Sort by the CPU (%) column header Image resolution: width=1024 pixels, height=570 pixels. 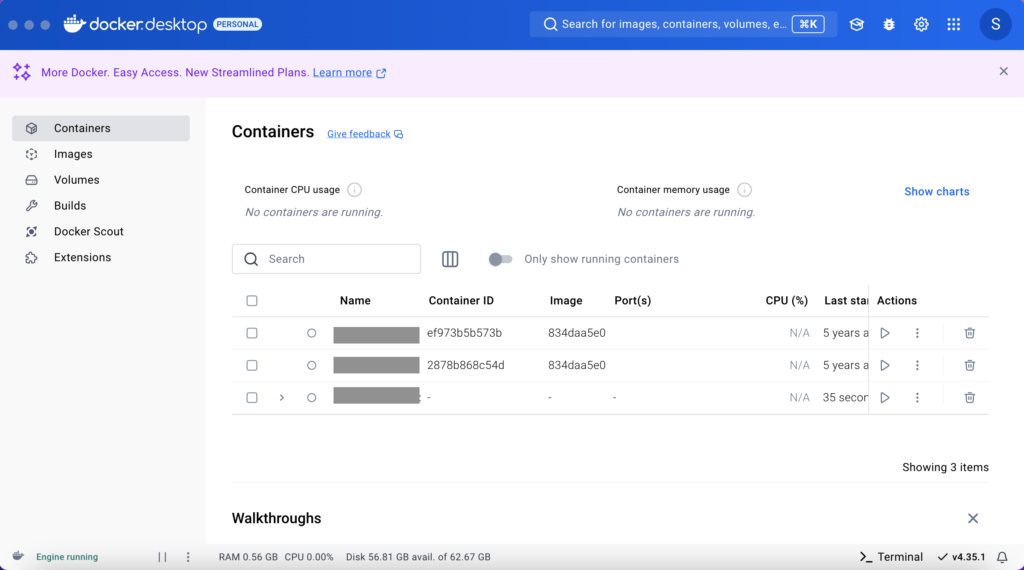click(x=786, y=300)
